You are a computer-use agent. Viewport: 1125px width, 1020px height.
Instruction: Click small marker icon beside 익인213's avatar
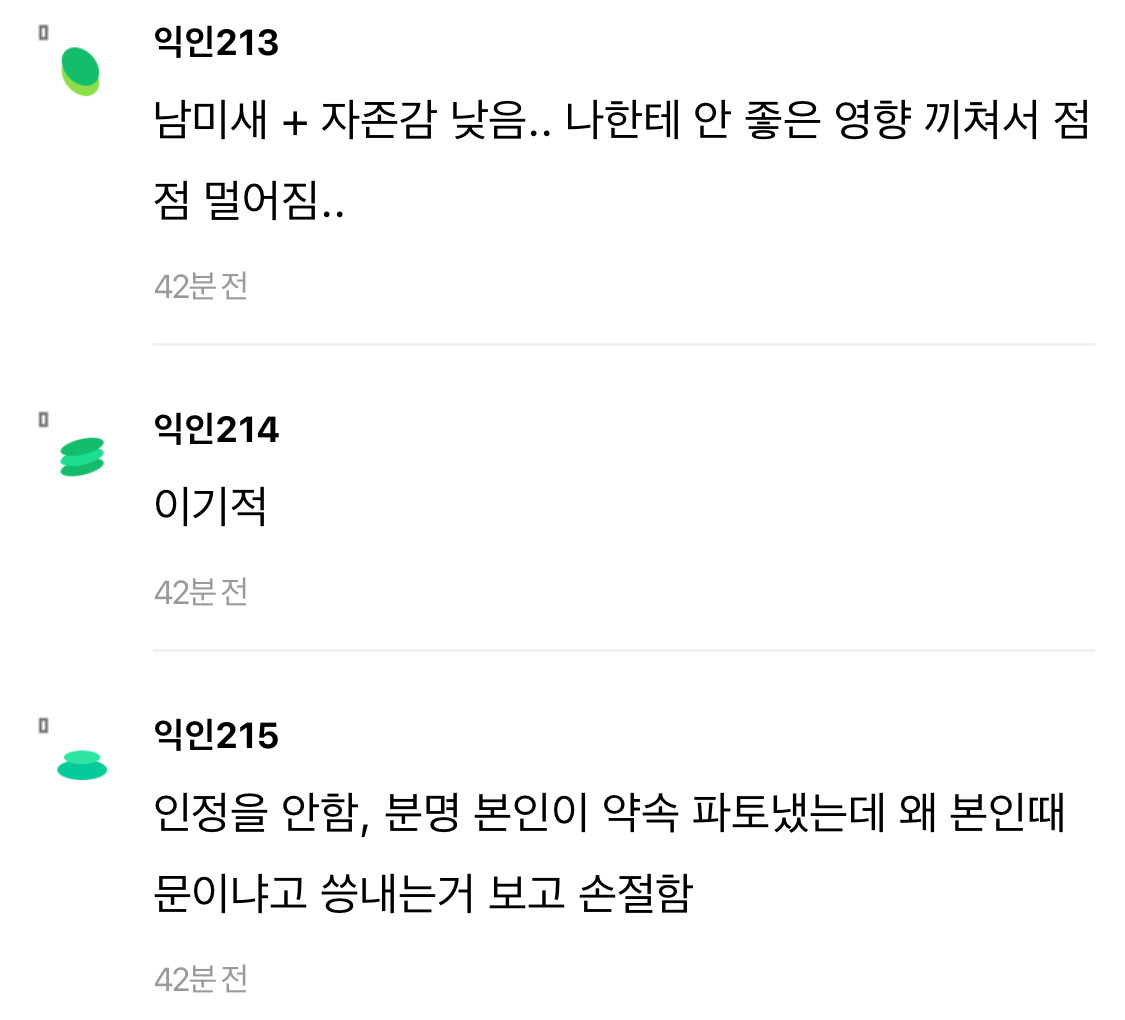[x=43, y=33]
